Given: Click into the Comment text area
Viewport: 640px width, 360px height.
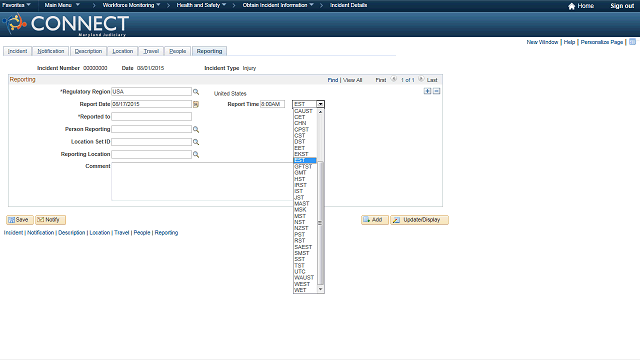Looking at the screenshot, I should coord(202,182).
